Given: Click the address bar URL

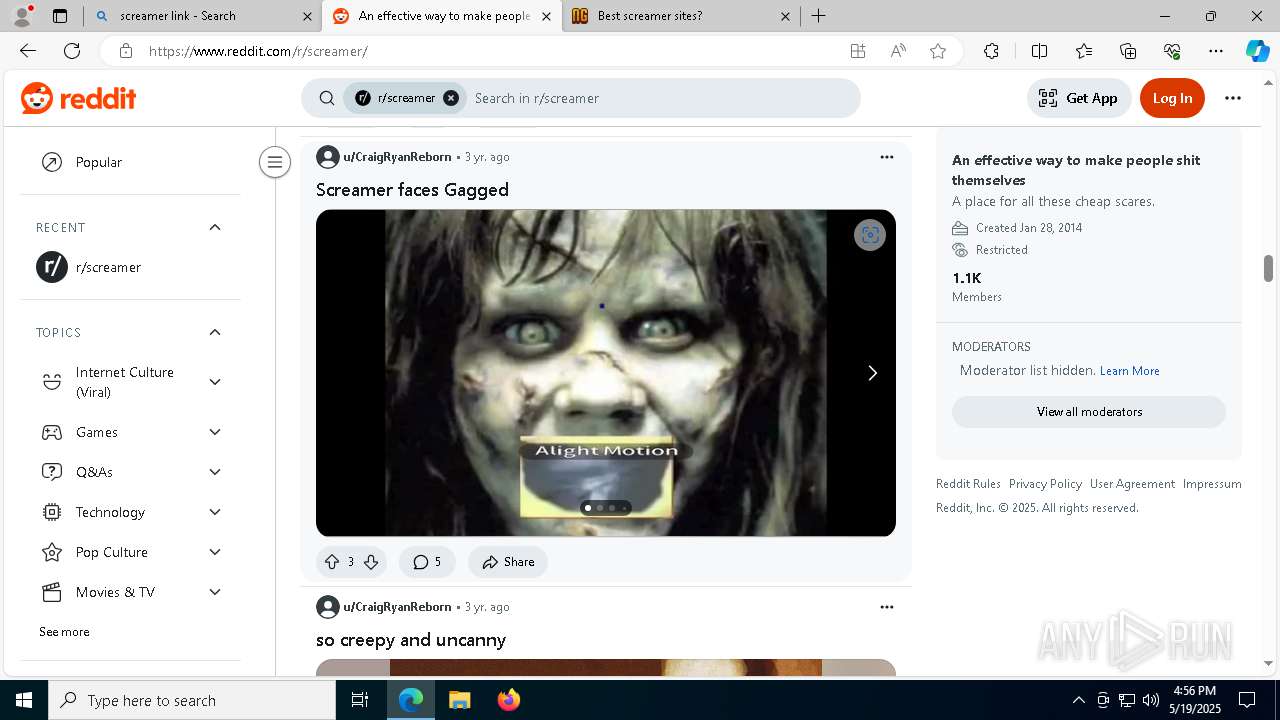Looking at the screenshot, I should coord(258,51).
